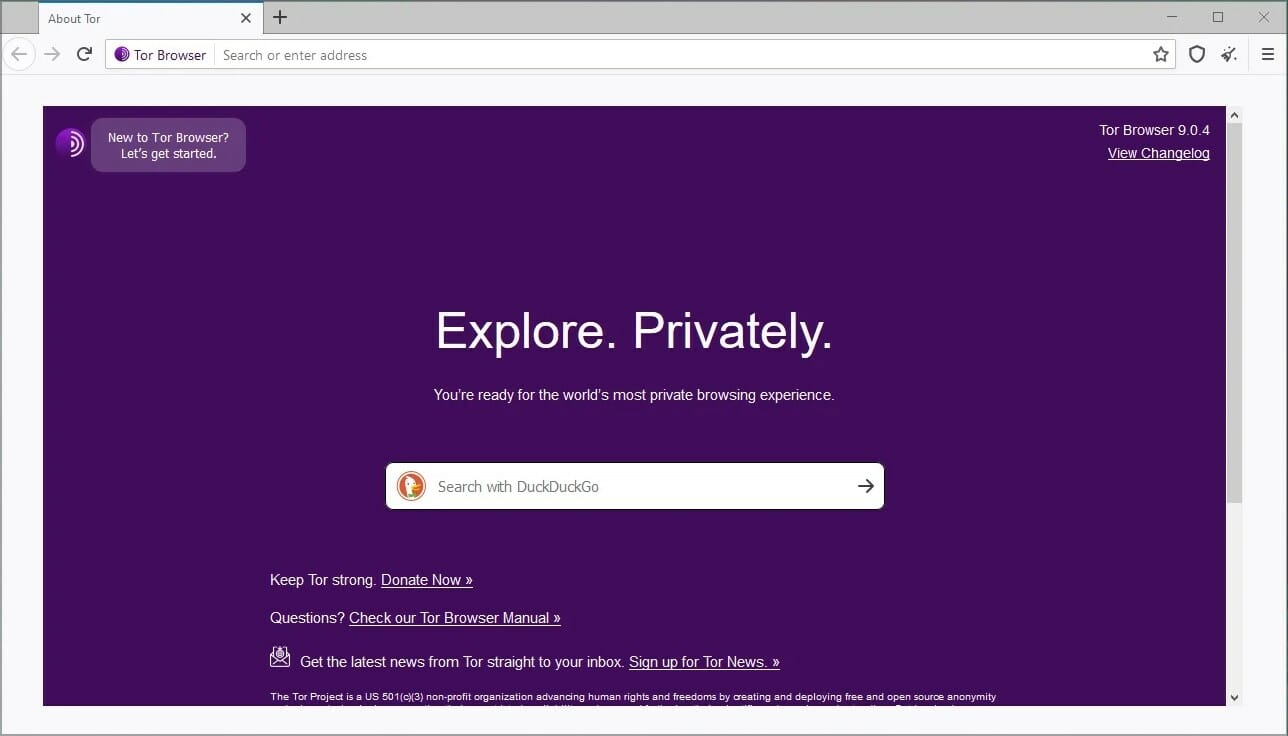This screenshot has height=736, width=1288.
Task: Click 'The Tor Project is a US 501(c)(3)' paragraph
Action: (633, 699)
